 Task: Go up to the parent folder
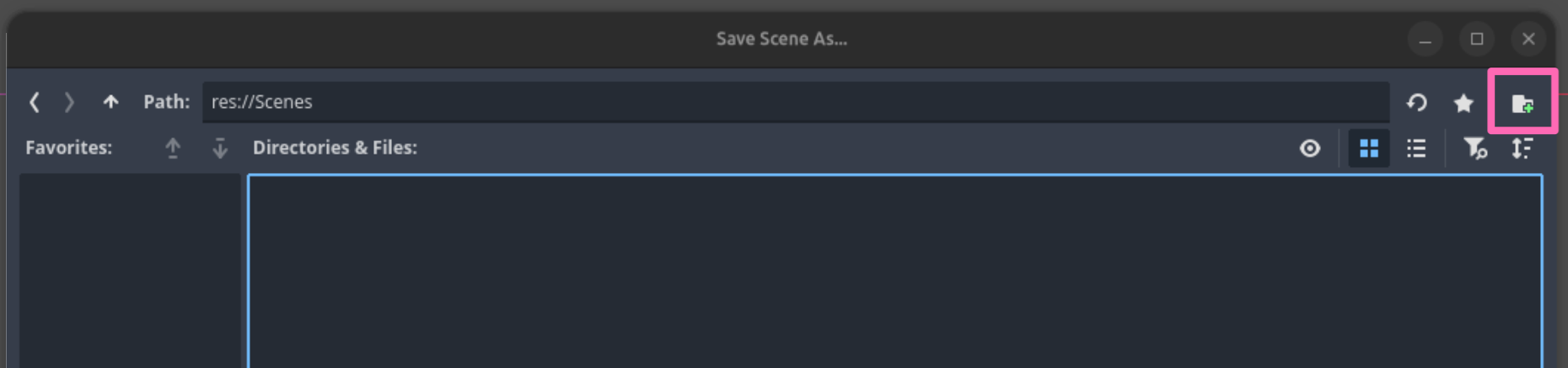pyautogui.click(x=110, y=102)
